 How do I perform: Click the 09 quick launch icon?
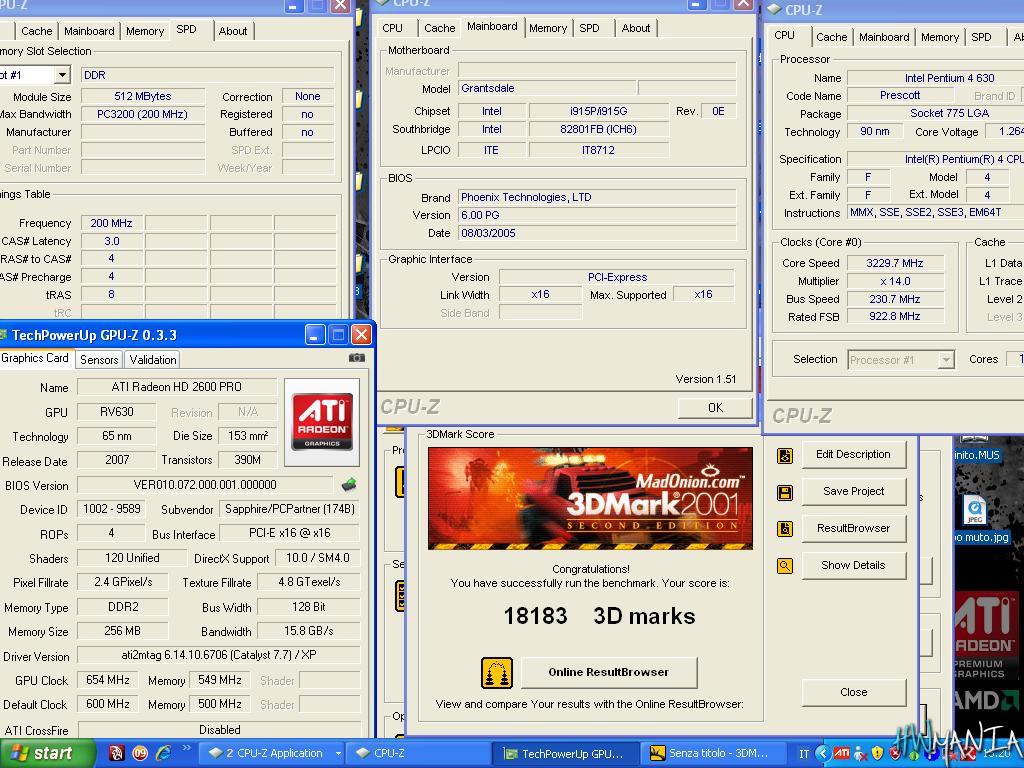[x=140, y=753]
